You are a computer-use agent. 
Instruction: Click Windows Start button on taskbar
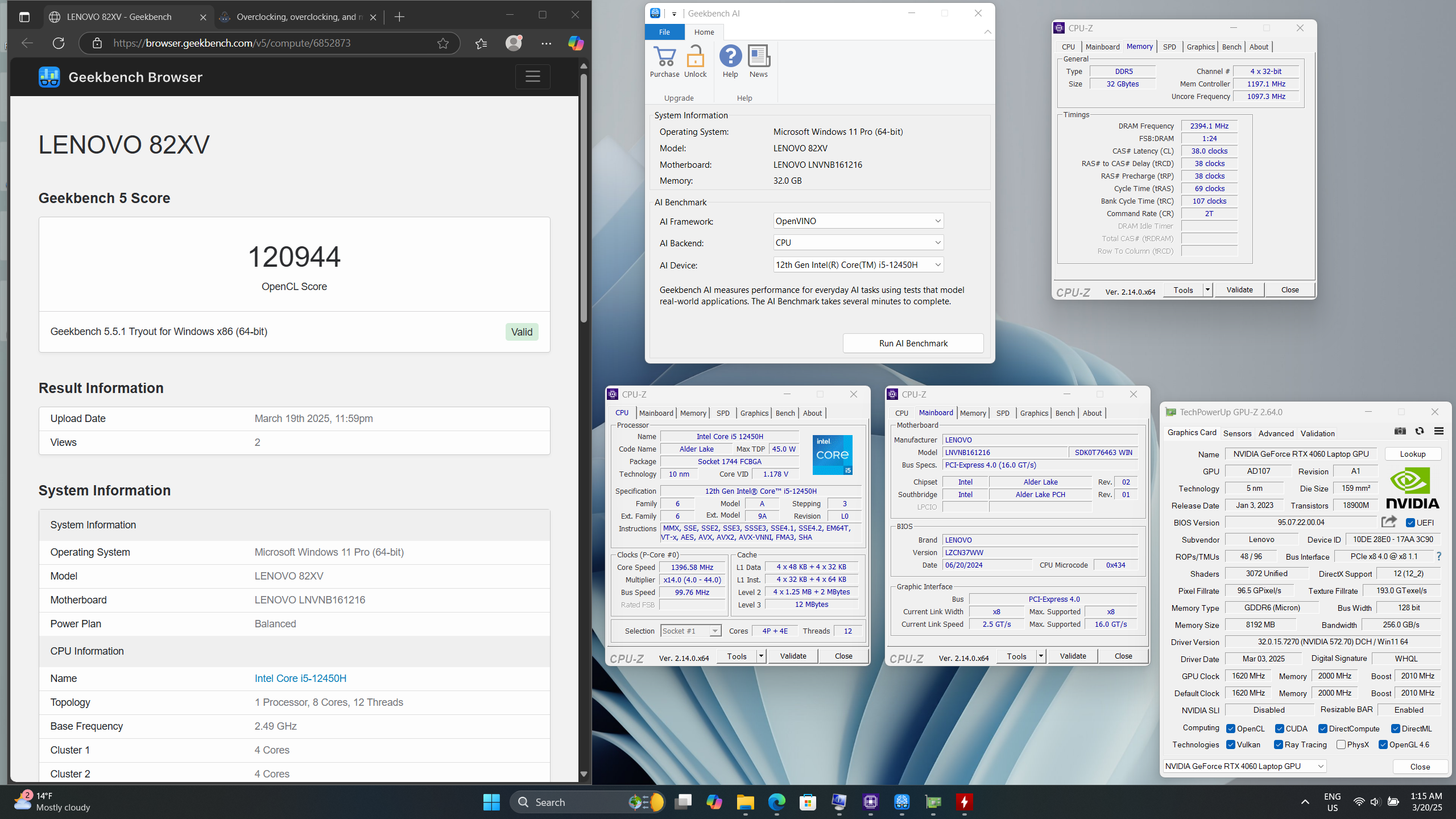coord(491,802)
